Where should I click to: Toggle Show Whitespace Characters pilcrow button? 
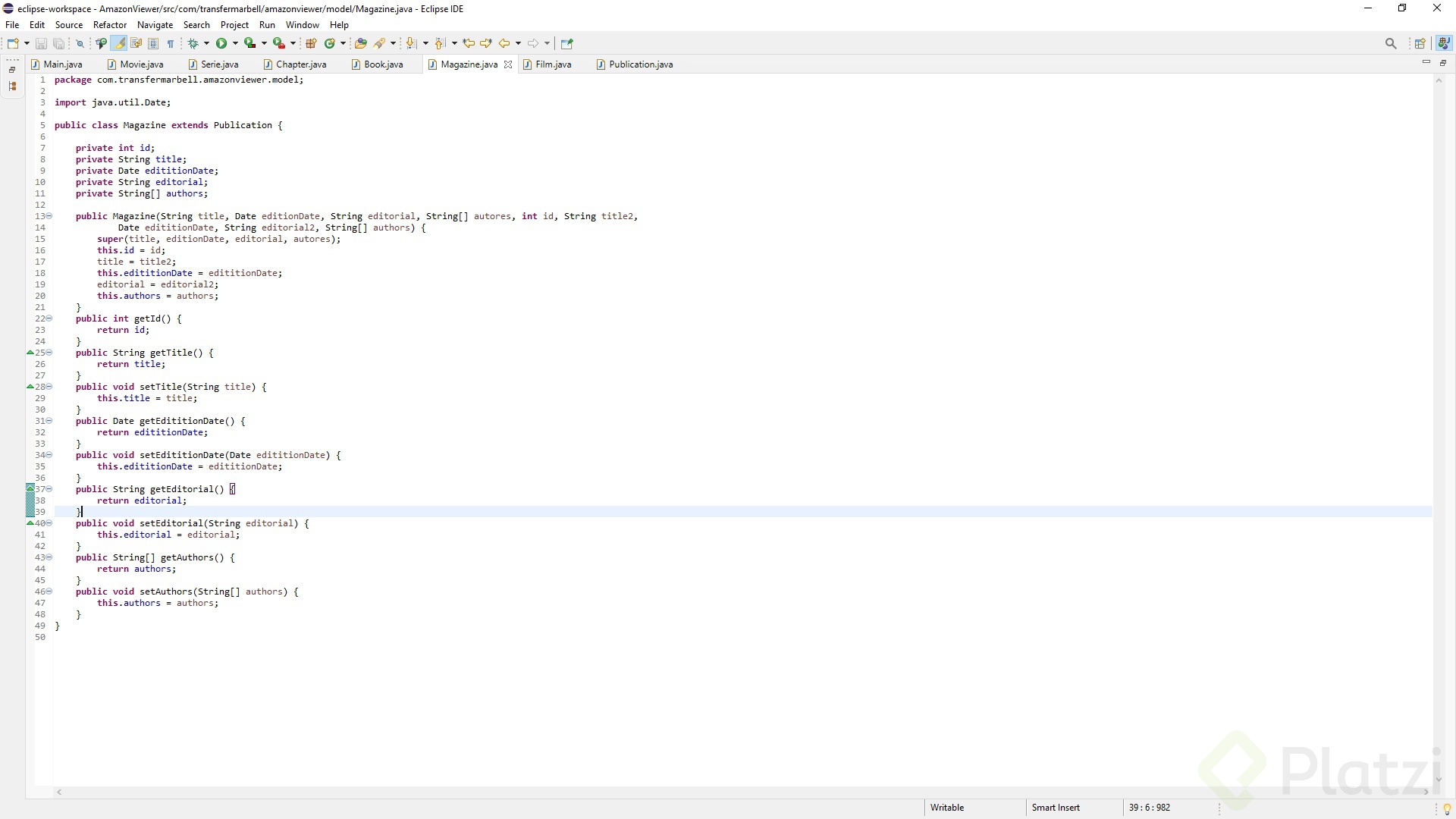point(171,43)
